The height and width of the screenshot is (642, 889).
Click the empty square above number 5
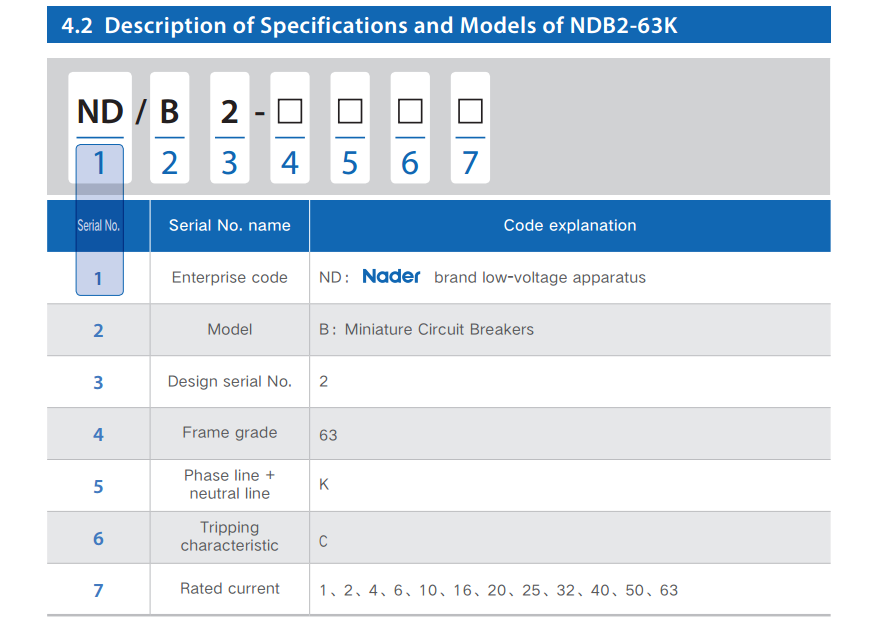350,111
